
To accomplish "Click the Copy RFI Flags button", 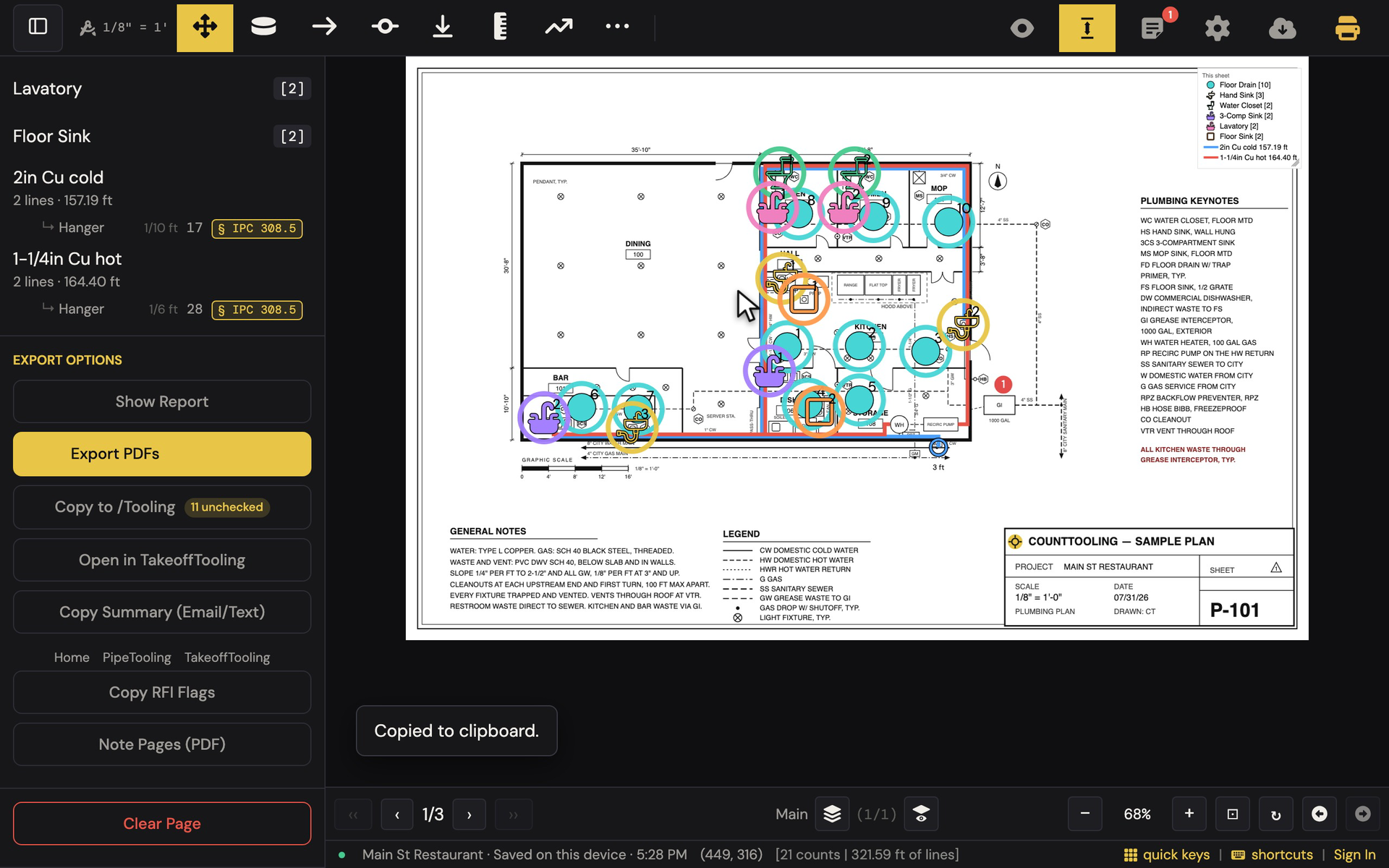I will [162, 692].
